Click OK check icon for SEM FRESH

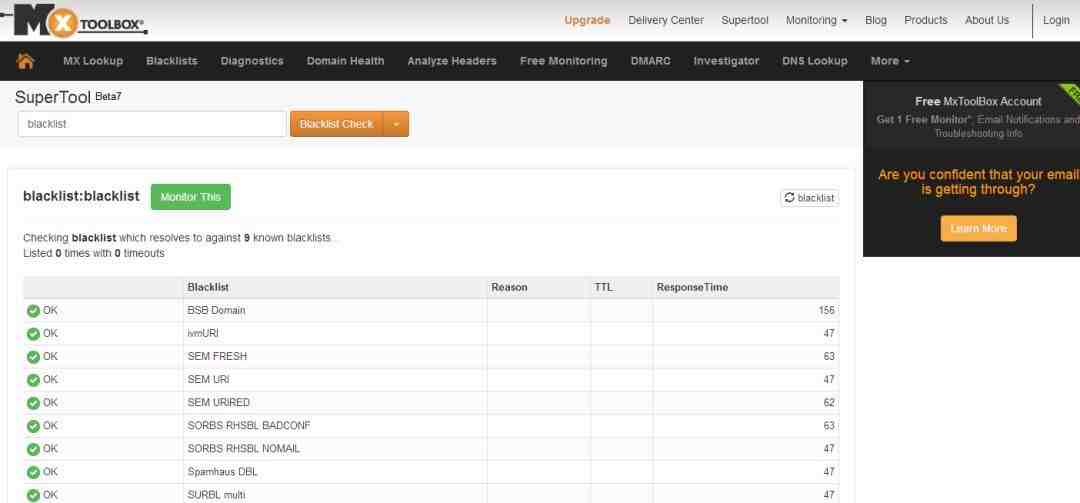point(33,357)
